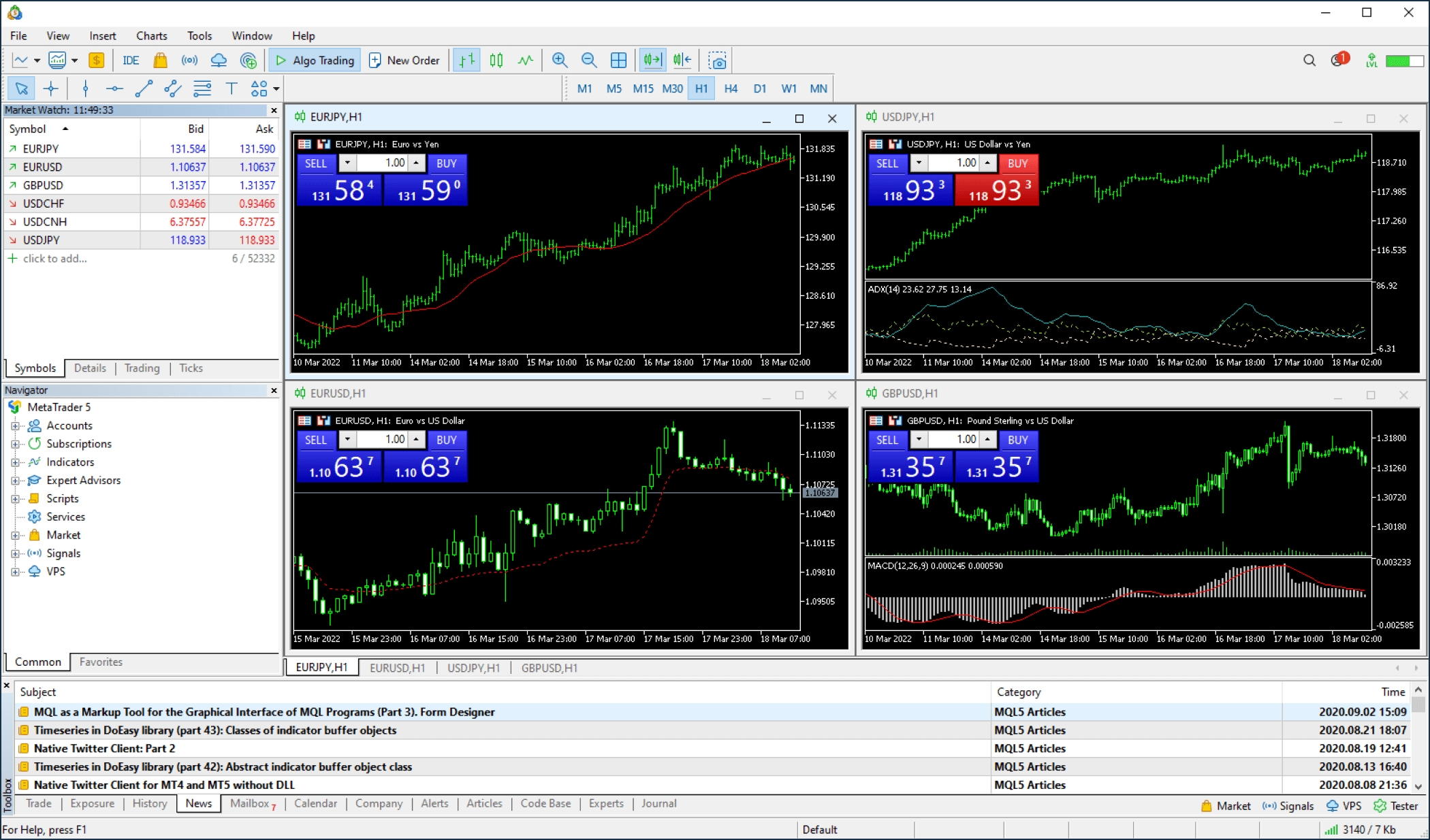
Task: Open the IDE MetaEditor button
Action: 131,61
